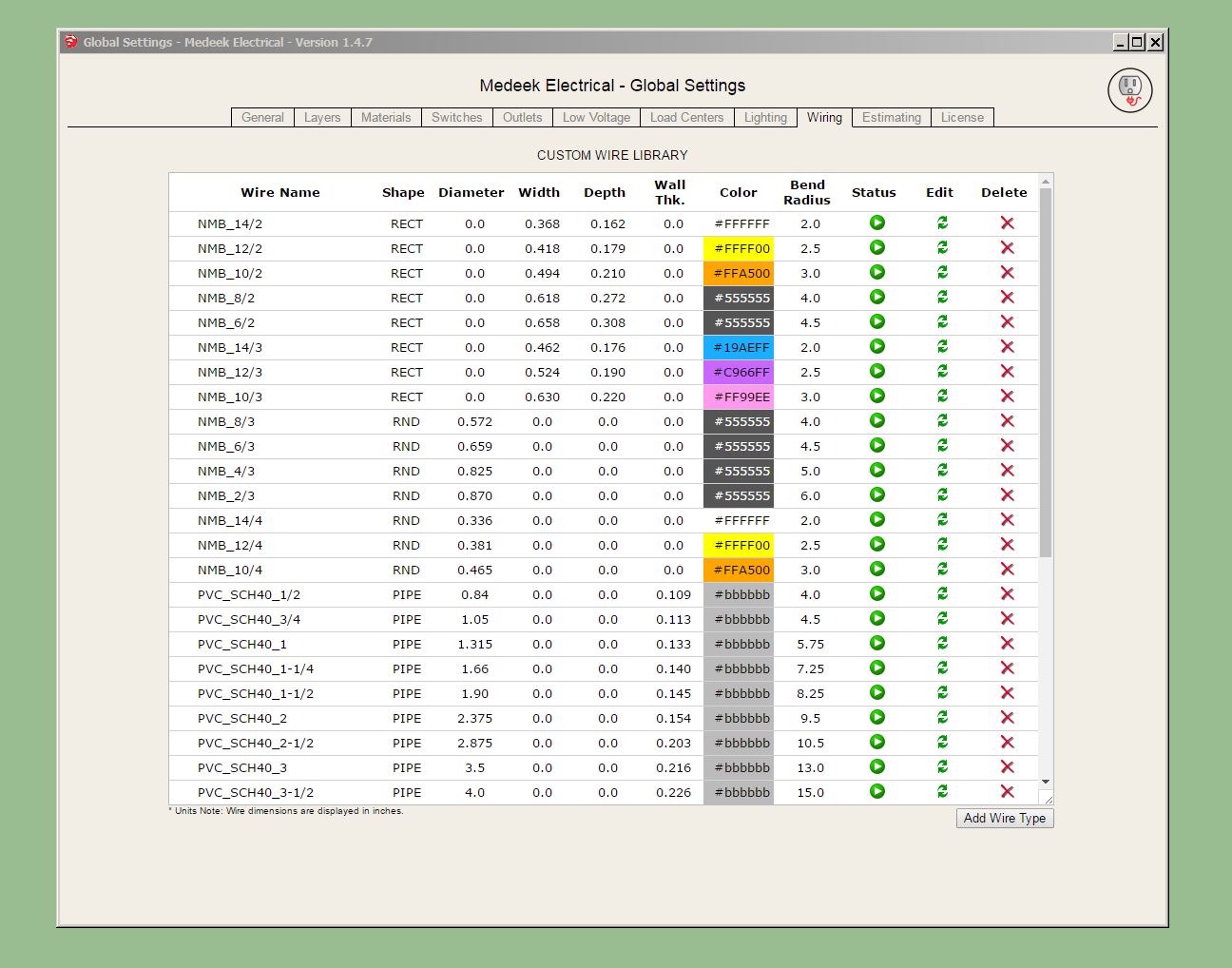Click the purple #C966FF color swatch
This screenshot has height=968, width=1232.
tap(739, 372)
